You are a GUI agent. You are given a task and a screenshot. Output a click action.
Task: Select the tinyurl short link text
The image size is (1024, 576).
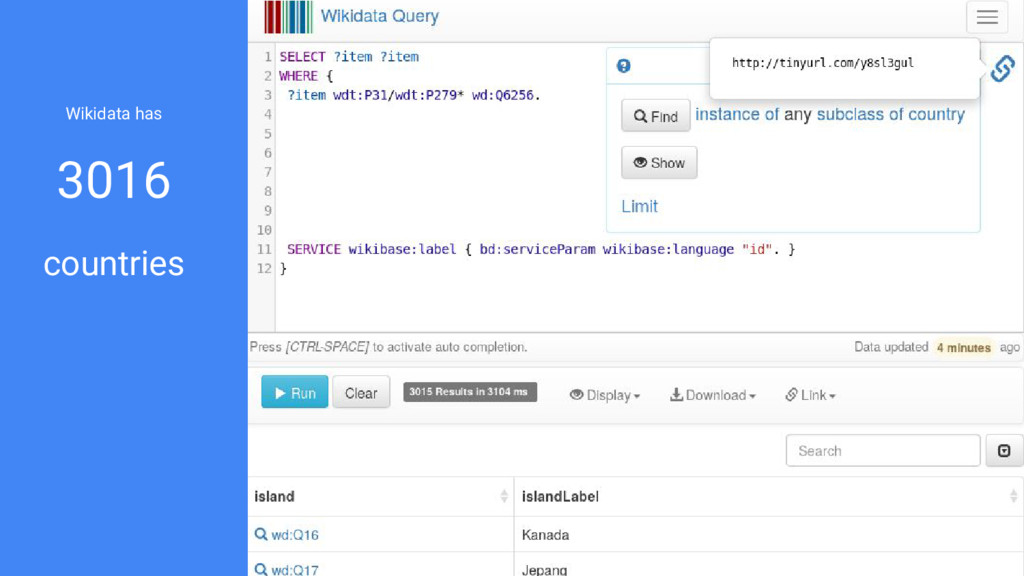click(x=822, y=63)
